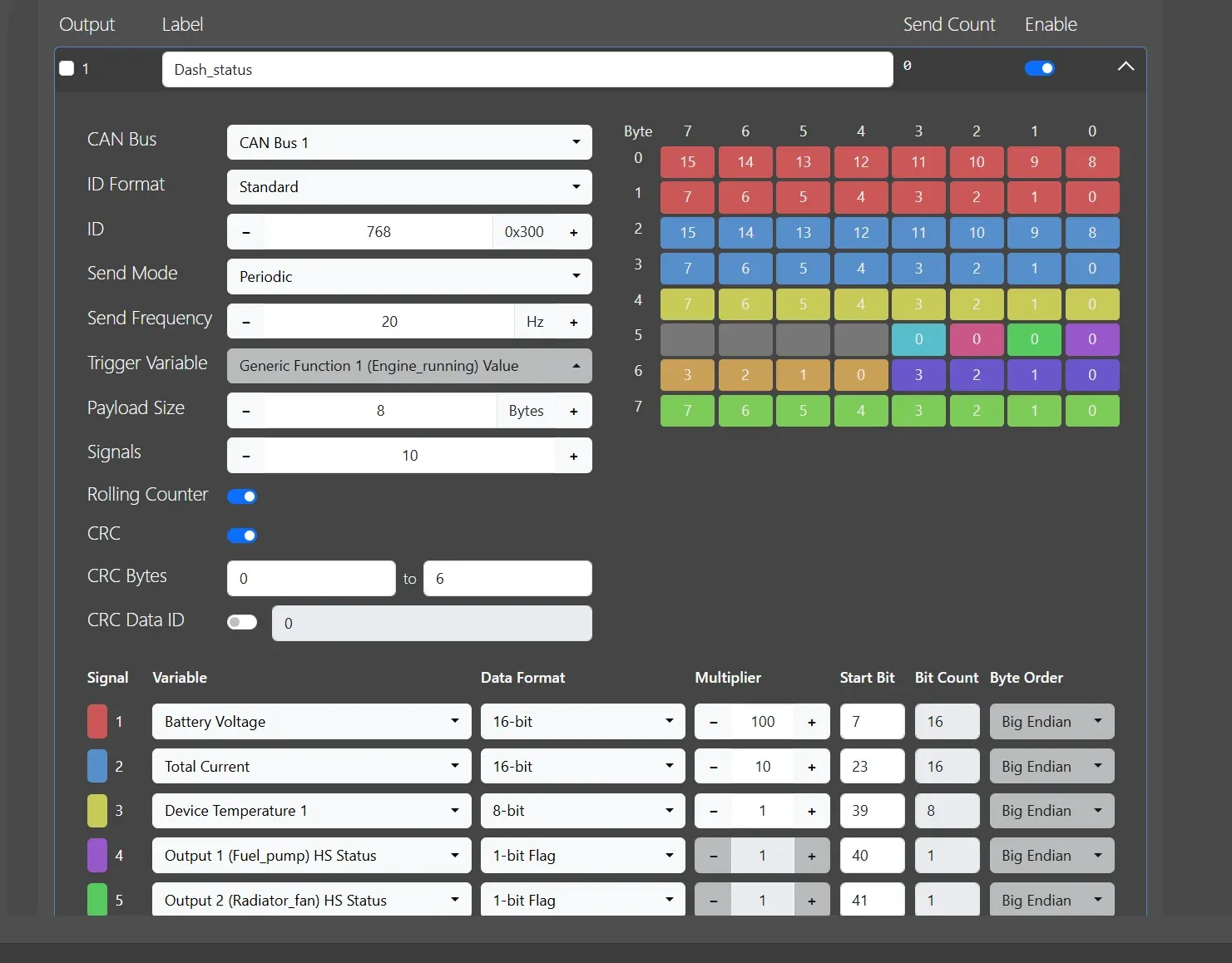The image size is (1232, 963).
Task: Click the blue Signal 2 color swatch
Action: (97, 767)
